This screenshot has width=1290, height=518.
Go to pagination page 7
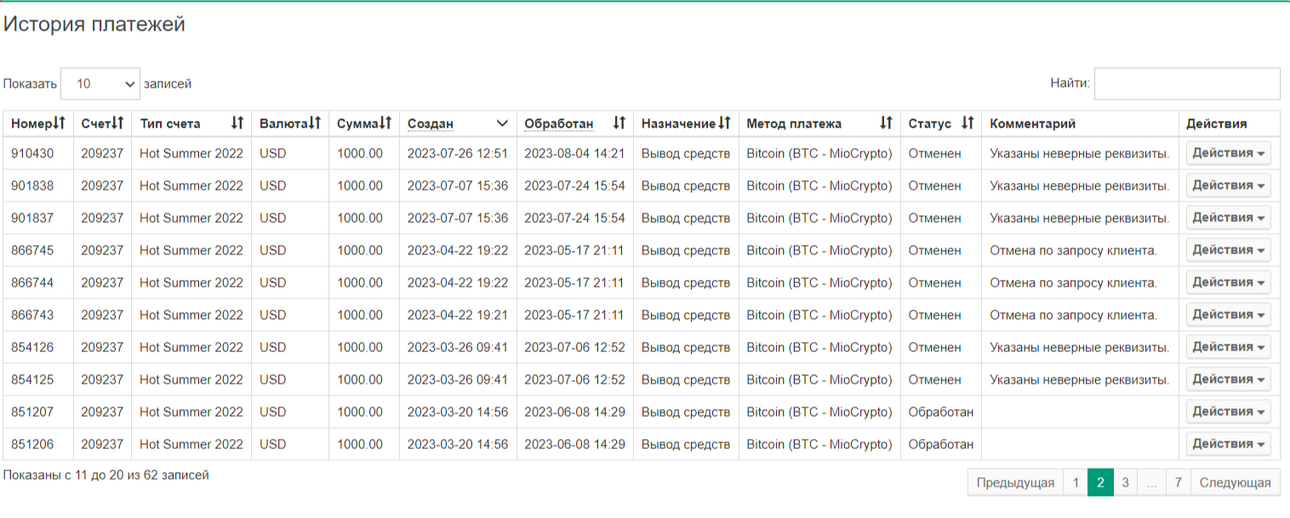pos(1178,482)
